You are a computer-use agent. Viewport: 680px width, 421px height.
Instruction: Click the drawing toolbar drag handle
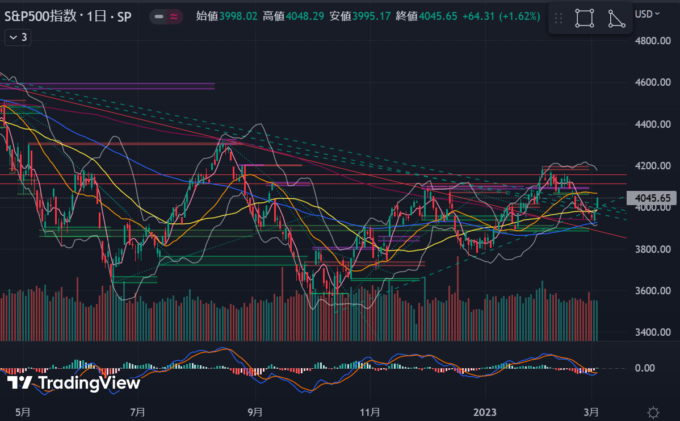click(x=559, y=18)
